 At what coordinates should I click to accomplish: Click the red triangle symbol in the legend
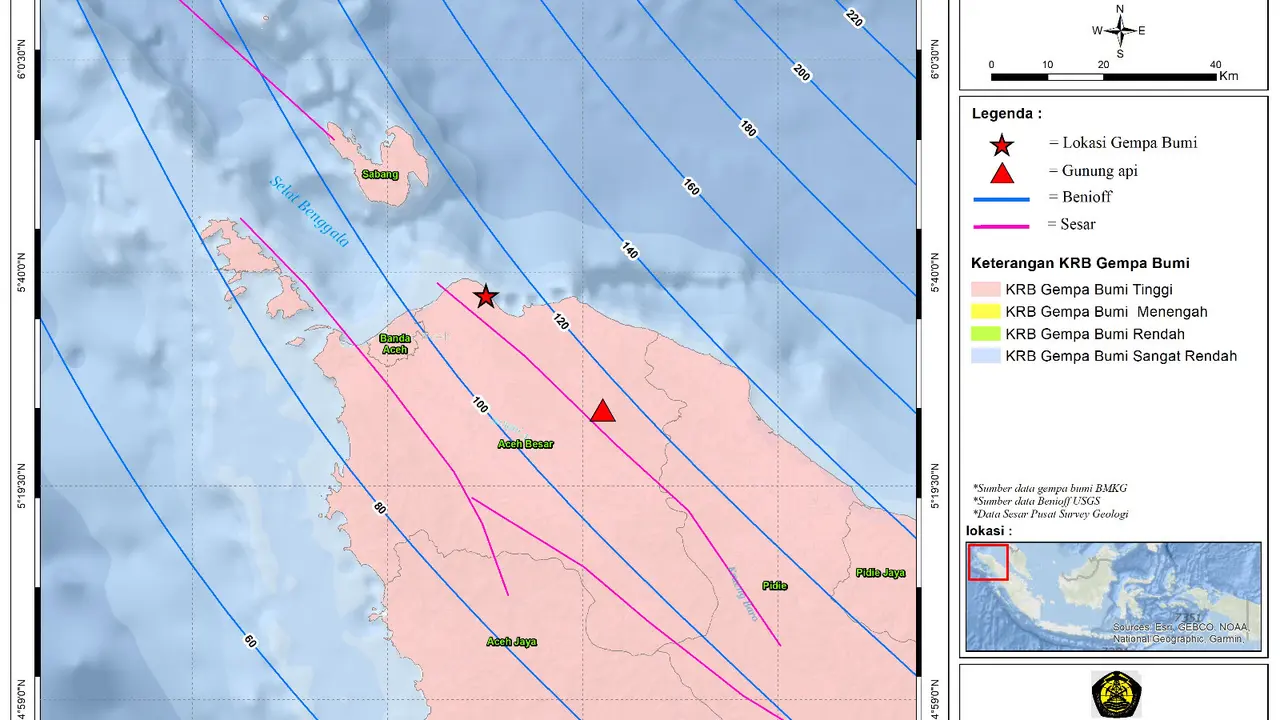pos(1001,172)
